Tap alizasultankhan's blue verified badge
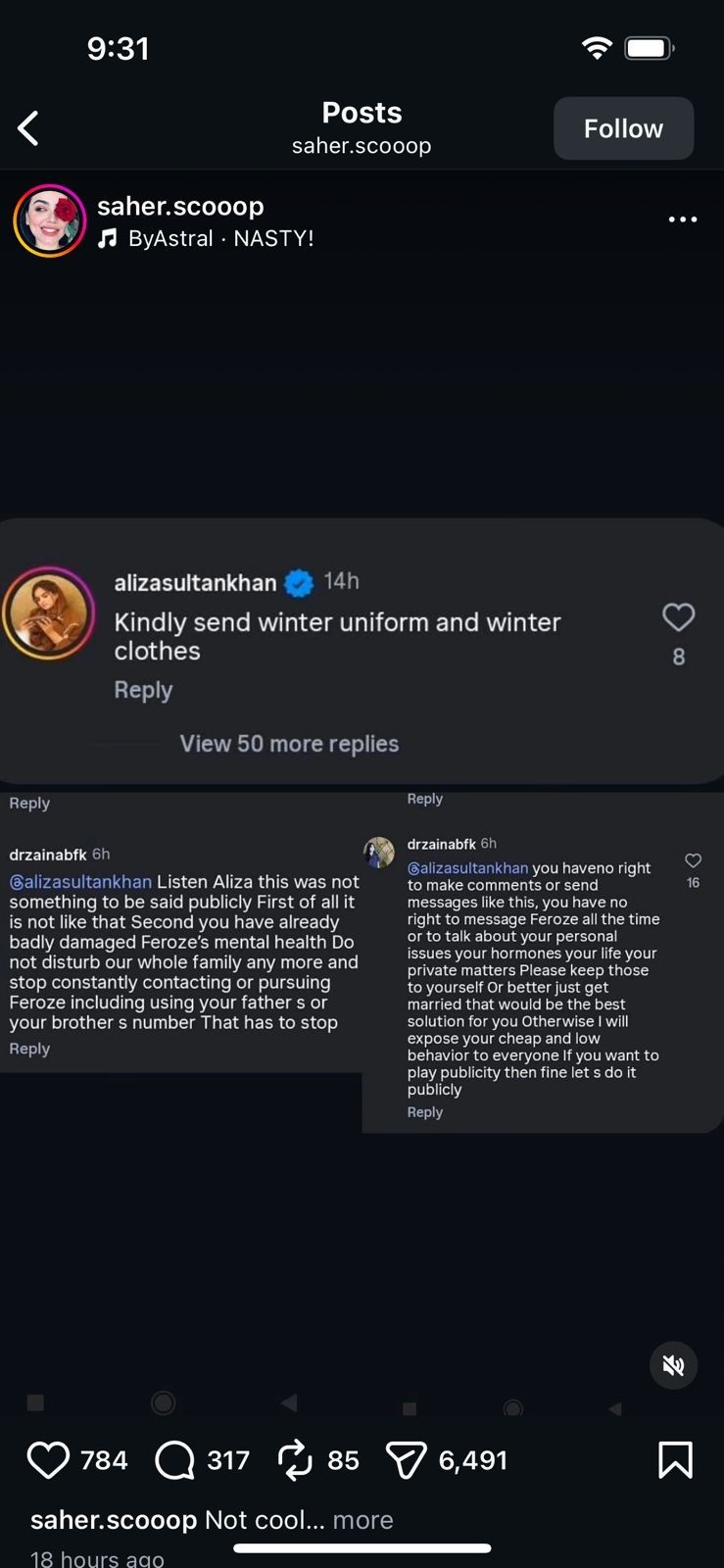The height and width of the screenshot is (1568, 724). 299,583
